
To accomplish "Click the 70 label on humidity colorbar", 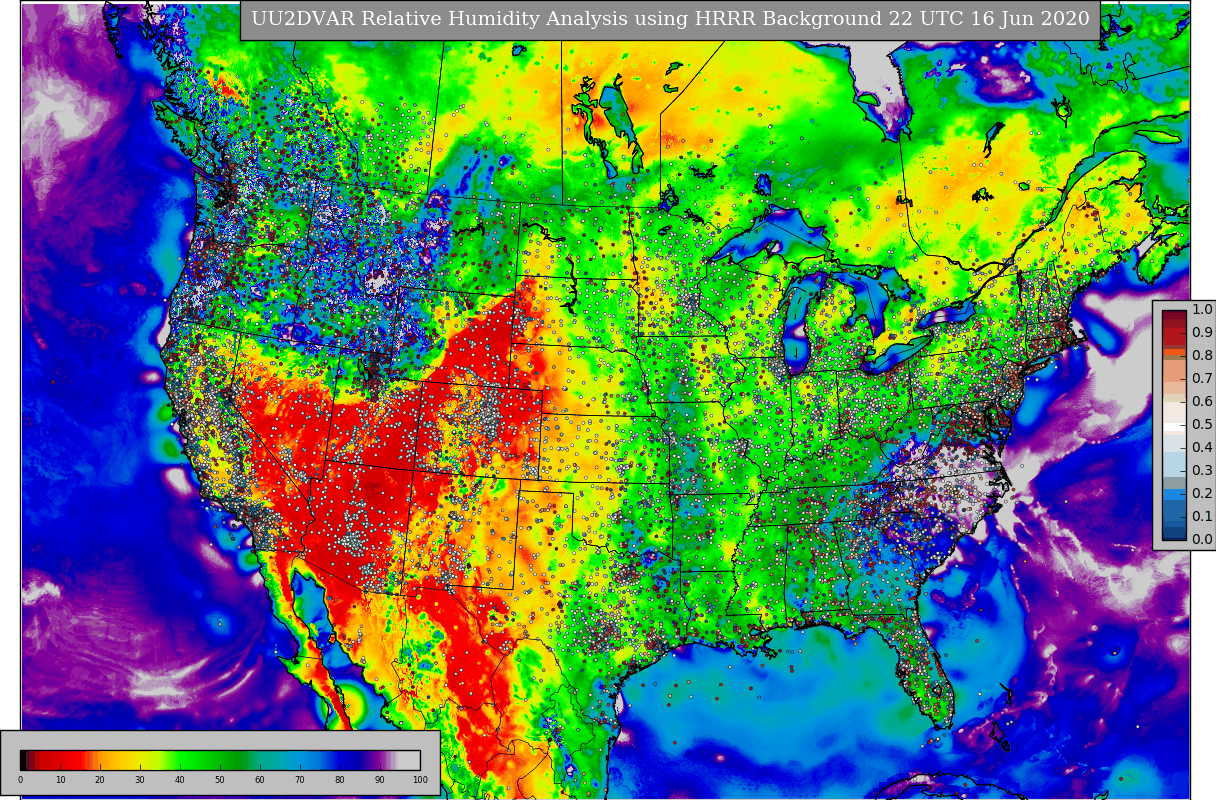I will click(x=300, y=780).
